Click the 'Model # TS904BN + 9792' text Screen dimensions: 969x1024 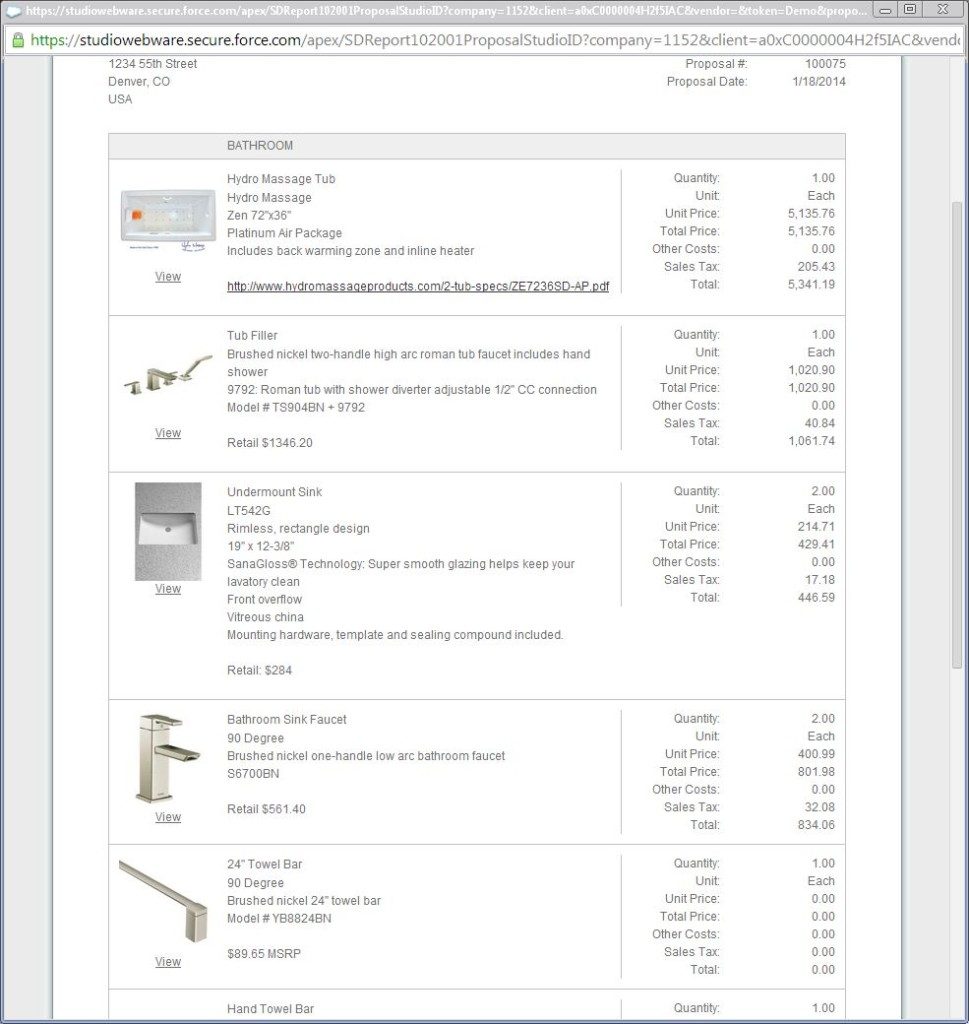296,408
